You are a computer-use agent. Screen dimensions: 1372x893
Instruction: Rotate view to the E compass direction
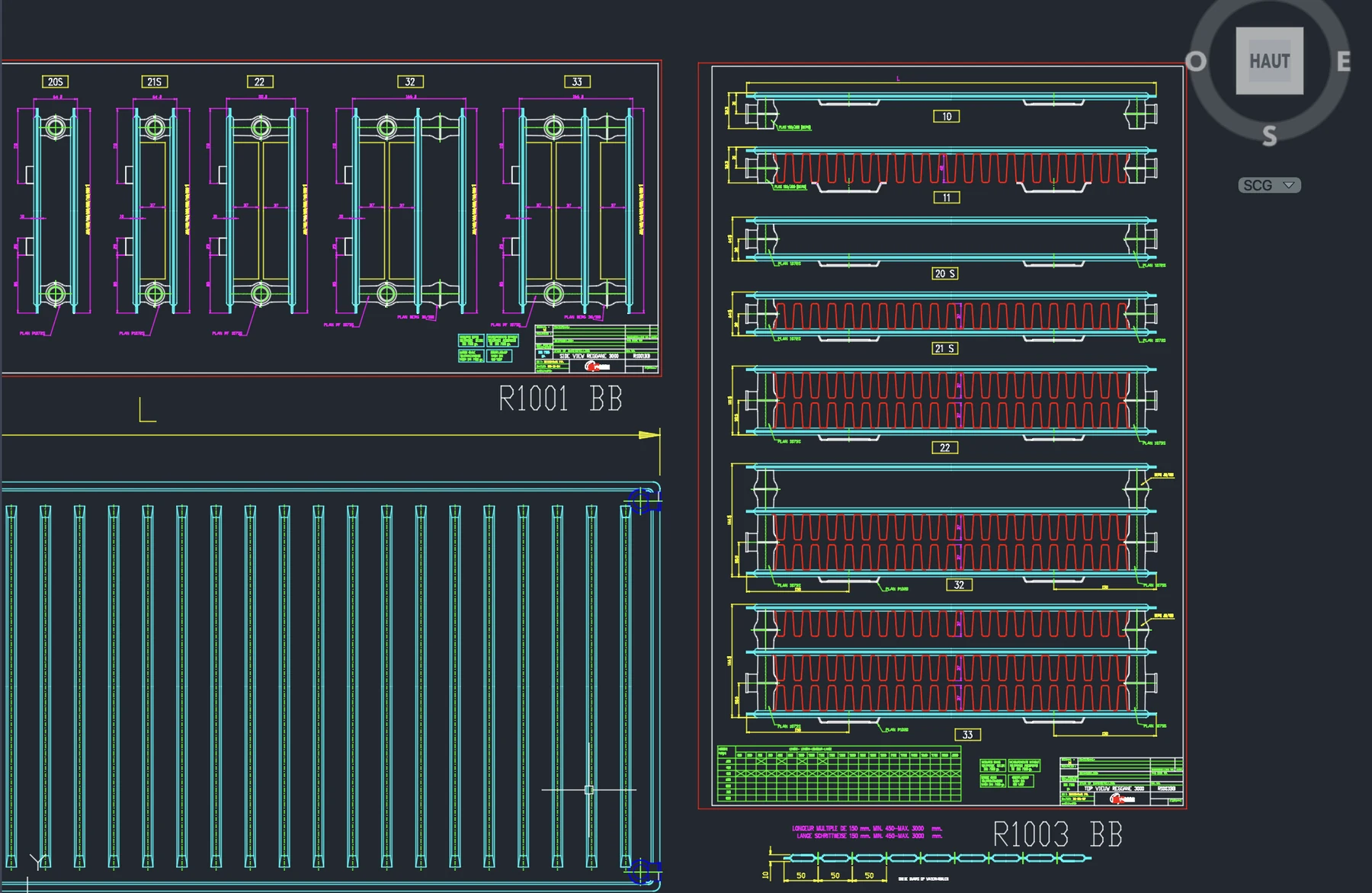point(1344,62)
